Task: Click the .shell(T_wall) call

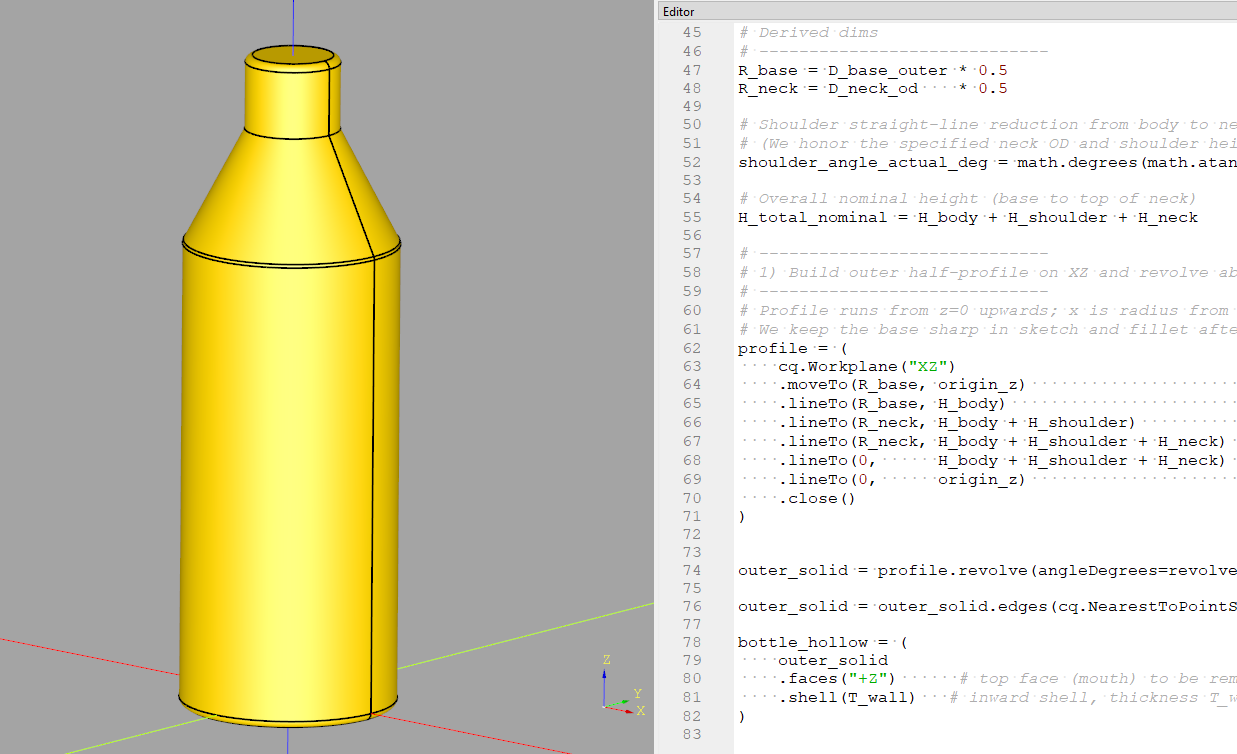Action: (x=848, y=697)
